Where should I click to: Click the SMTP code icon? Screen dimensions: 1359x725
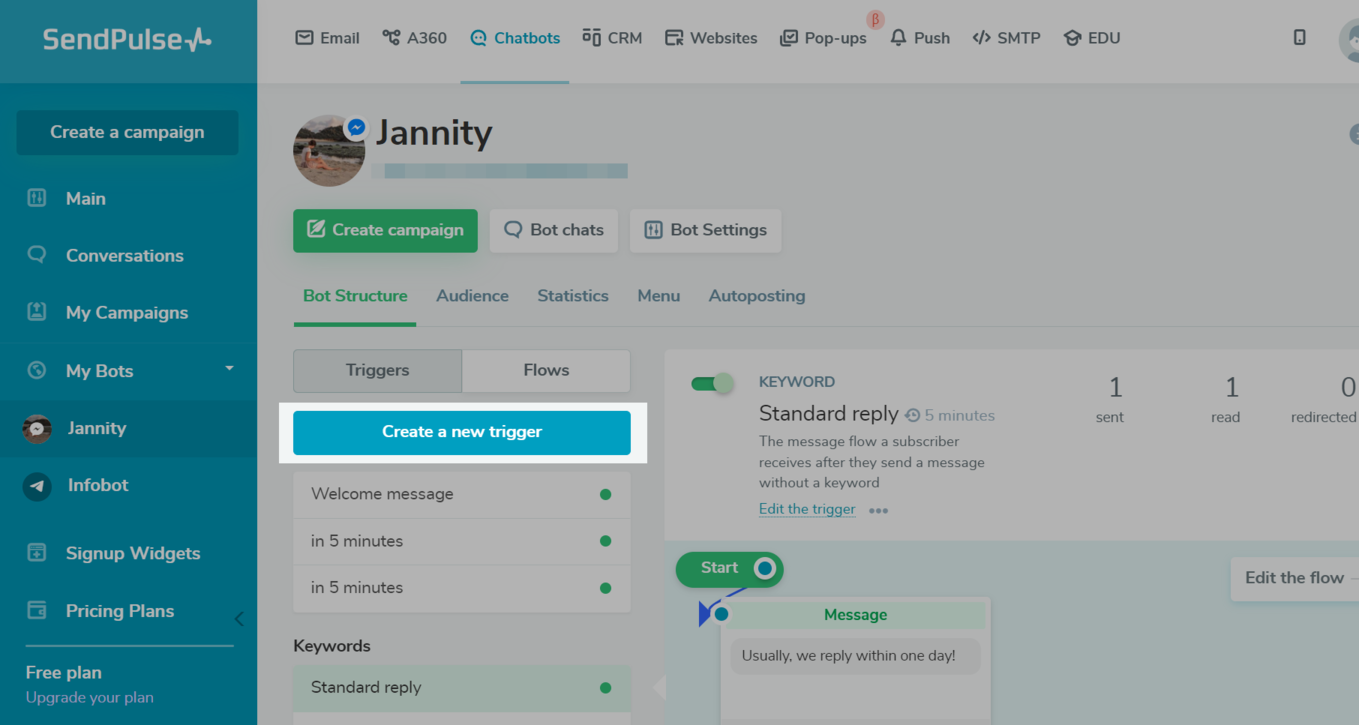pyautogui.click(x=982, y=38)
